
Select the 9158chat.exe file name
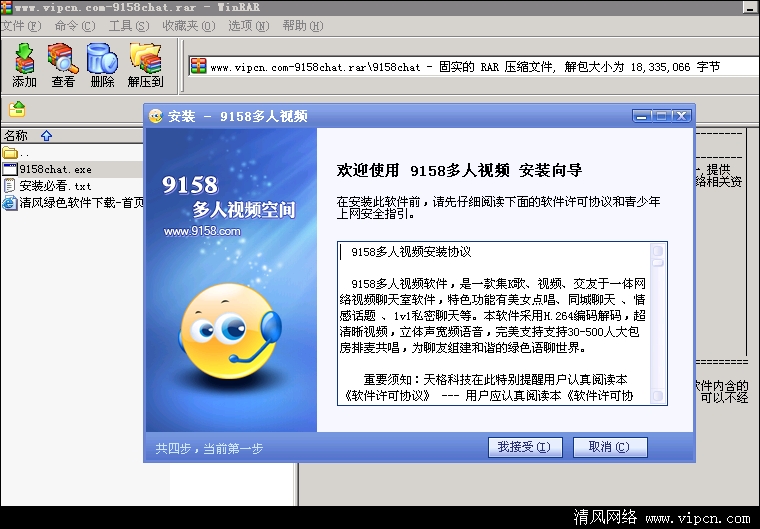(x=55, y=169)
